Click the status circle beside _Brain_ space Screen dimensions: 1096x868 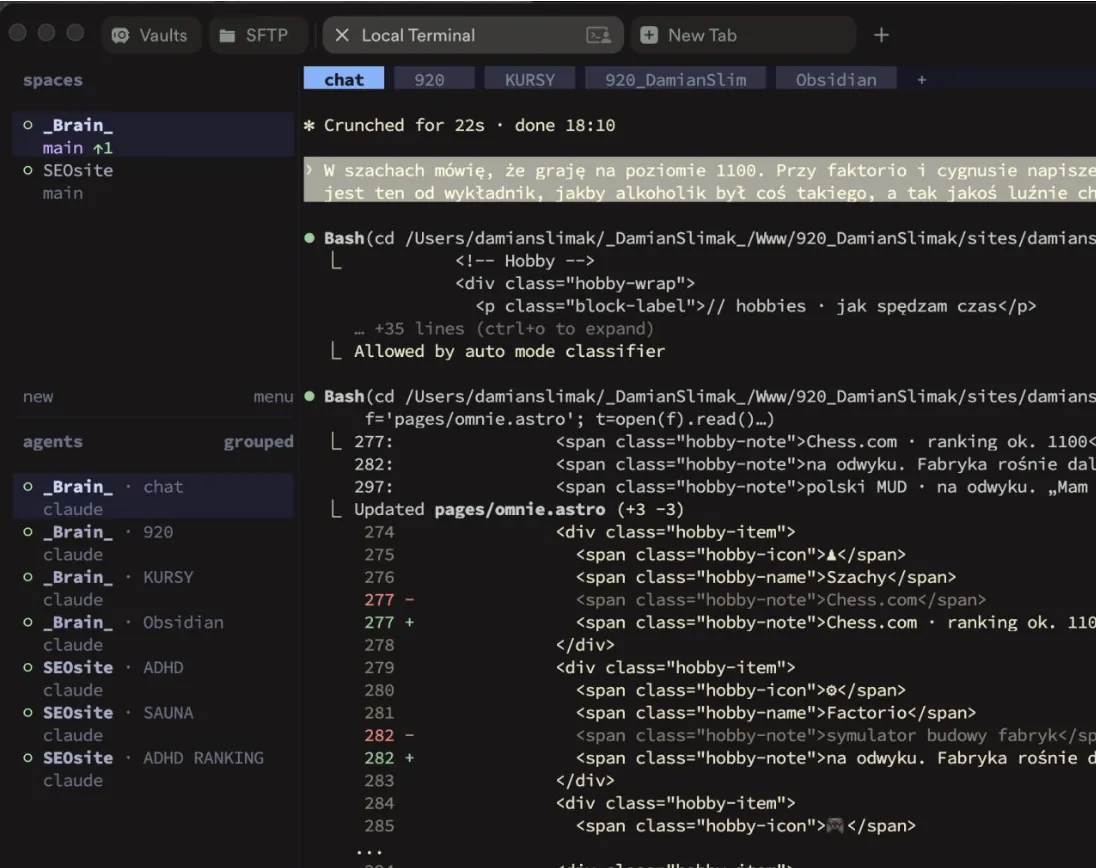pyautogui.click(x=28, y=125)
